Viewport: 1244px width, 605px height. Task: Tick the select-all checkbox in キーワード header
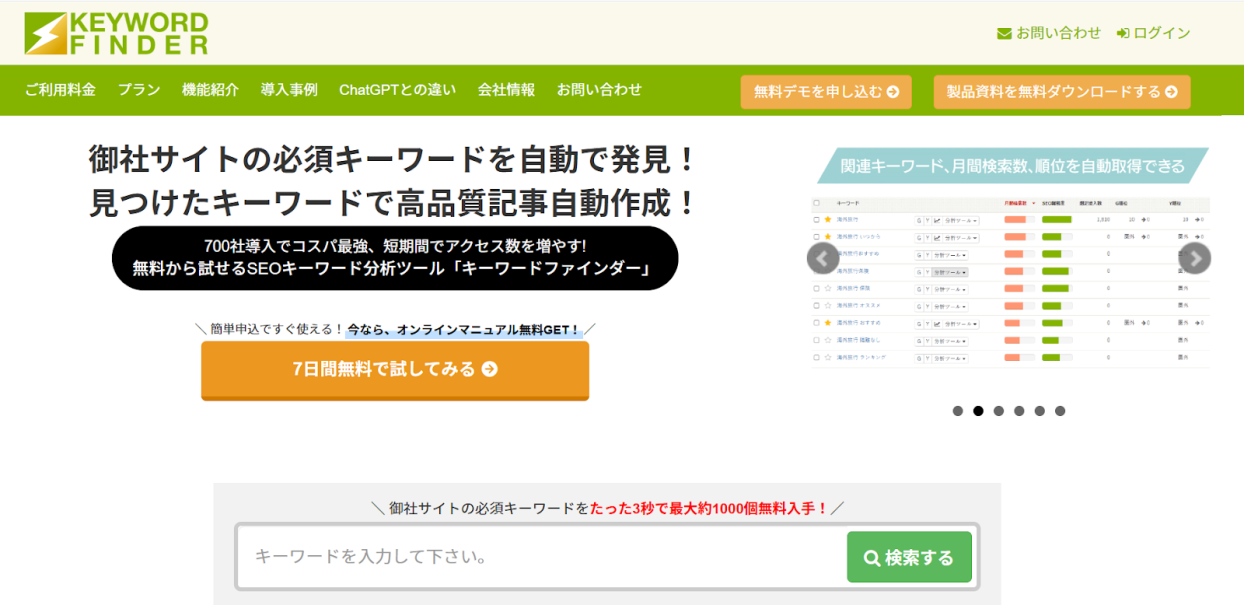pyautogui.click(x=816, y=203)
